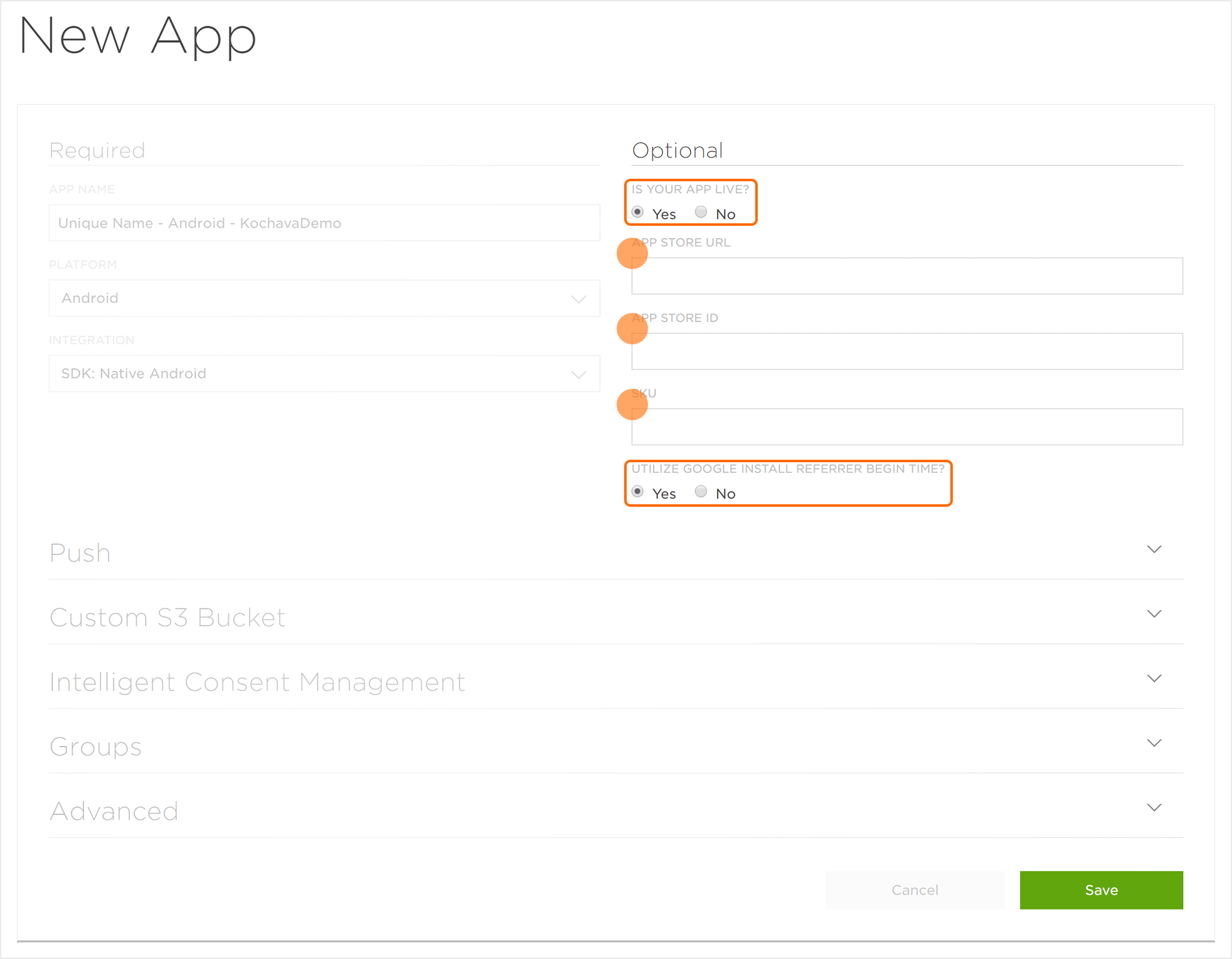
Task: Click the orange marker beside App Store ID
Action: pyautogui.click(x=632, y=329)
